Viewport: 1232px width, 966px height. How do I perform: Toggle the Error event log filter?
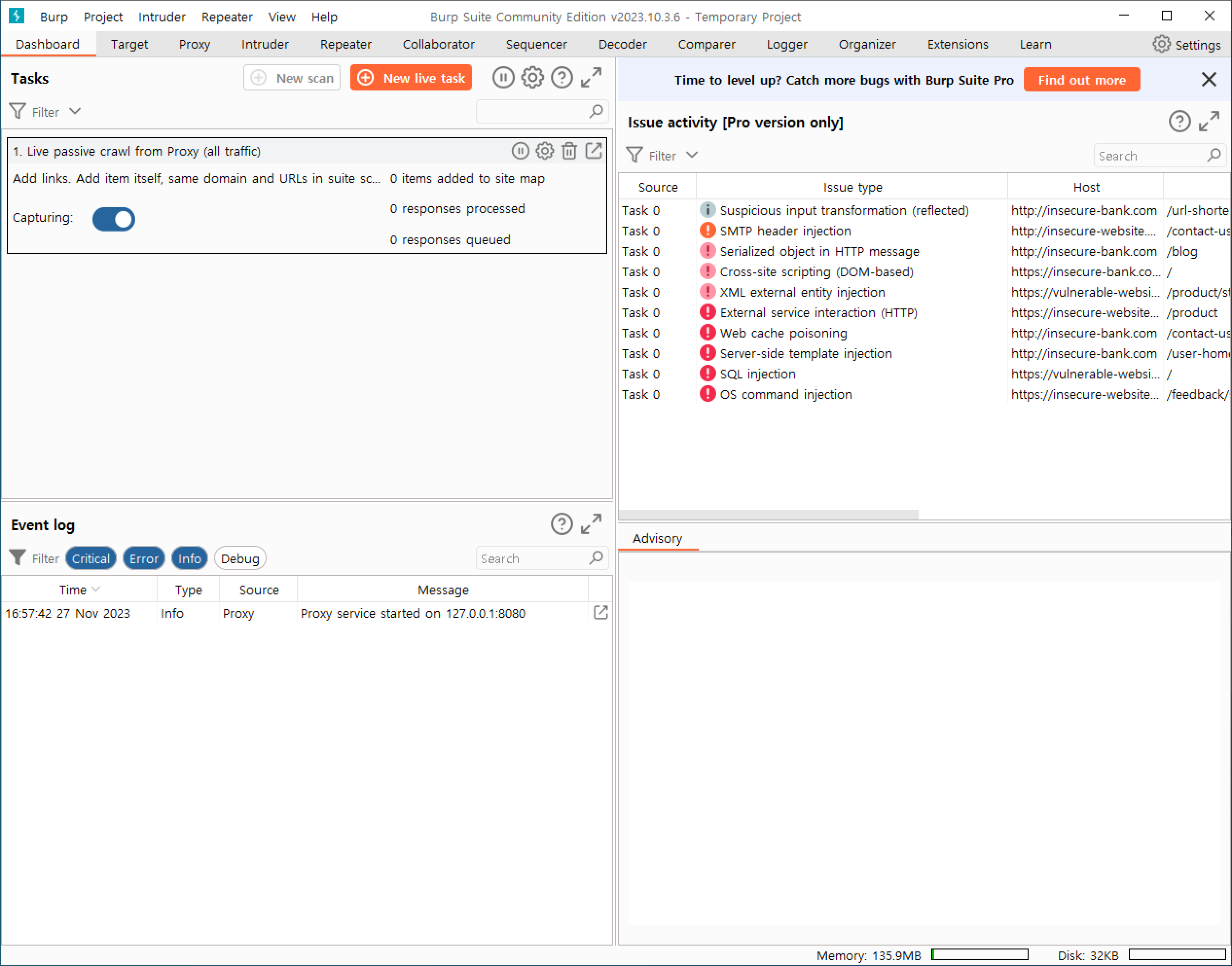pyautogui.click(x=144, y=558)
